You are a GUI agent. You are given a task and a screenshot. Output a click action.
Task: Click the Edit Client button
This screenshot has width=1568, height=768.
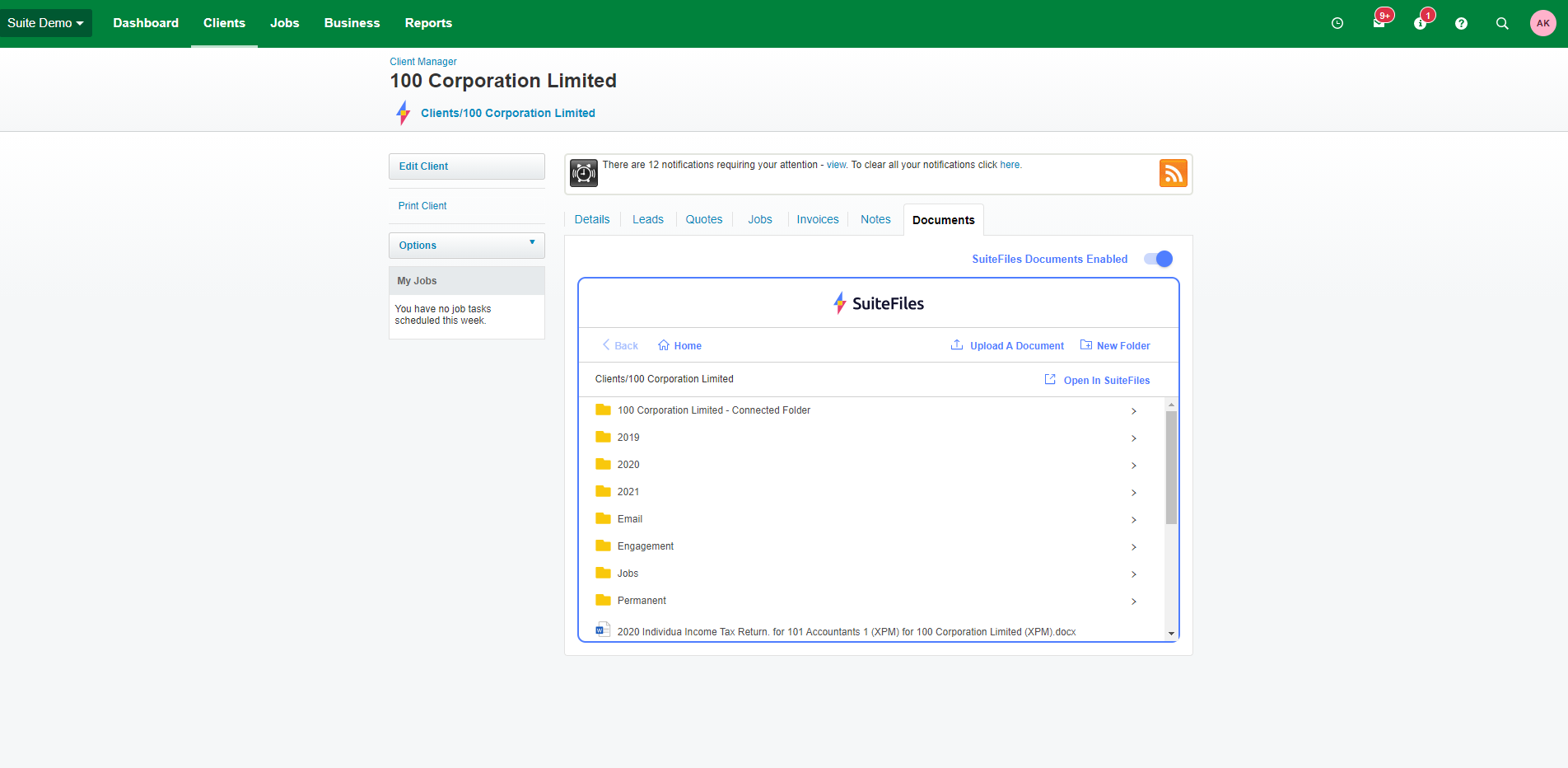[x=466, y=166]
